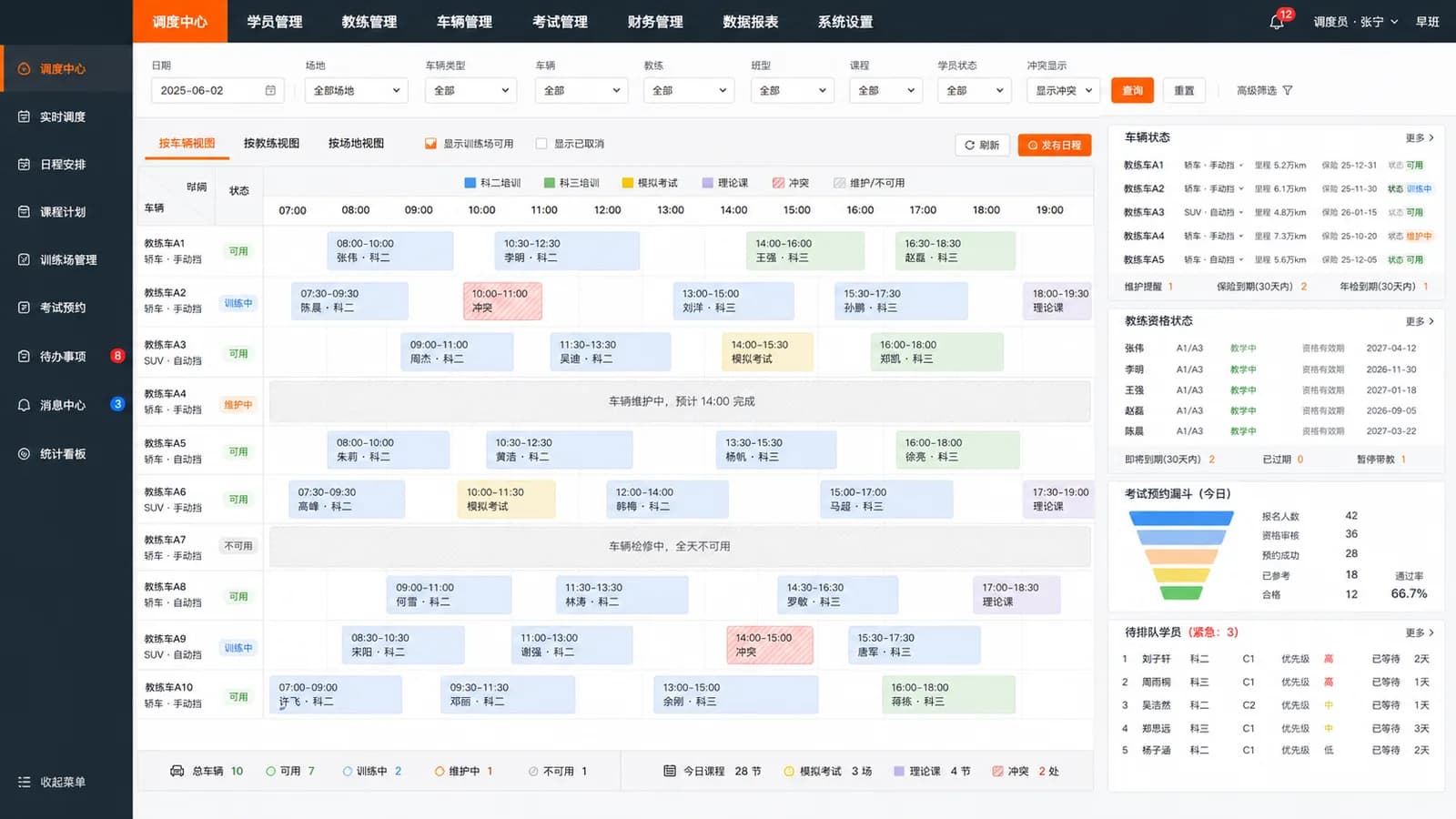
Task: Uncheck 显示训练场可用 checkbox
Action: click(430, 144)
